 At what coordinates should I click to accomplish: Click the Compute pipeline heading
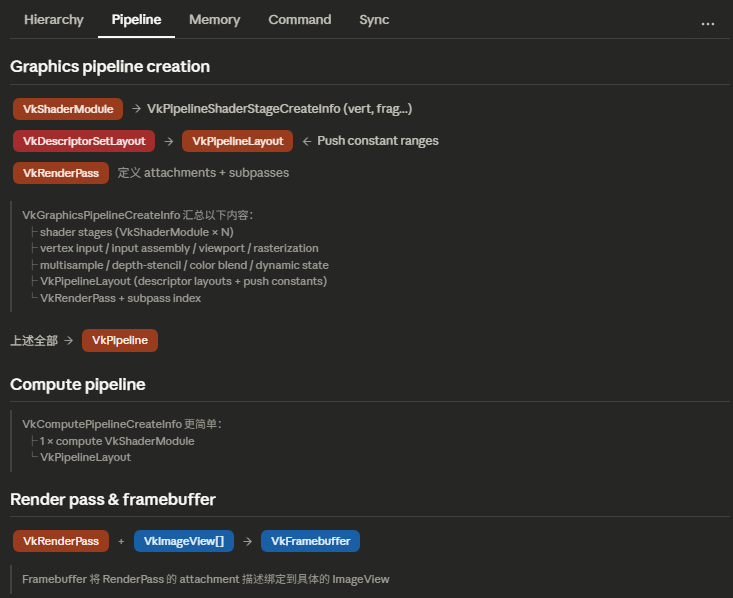(x=78, y=385)
